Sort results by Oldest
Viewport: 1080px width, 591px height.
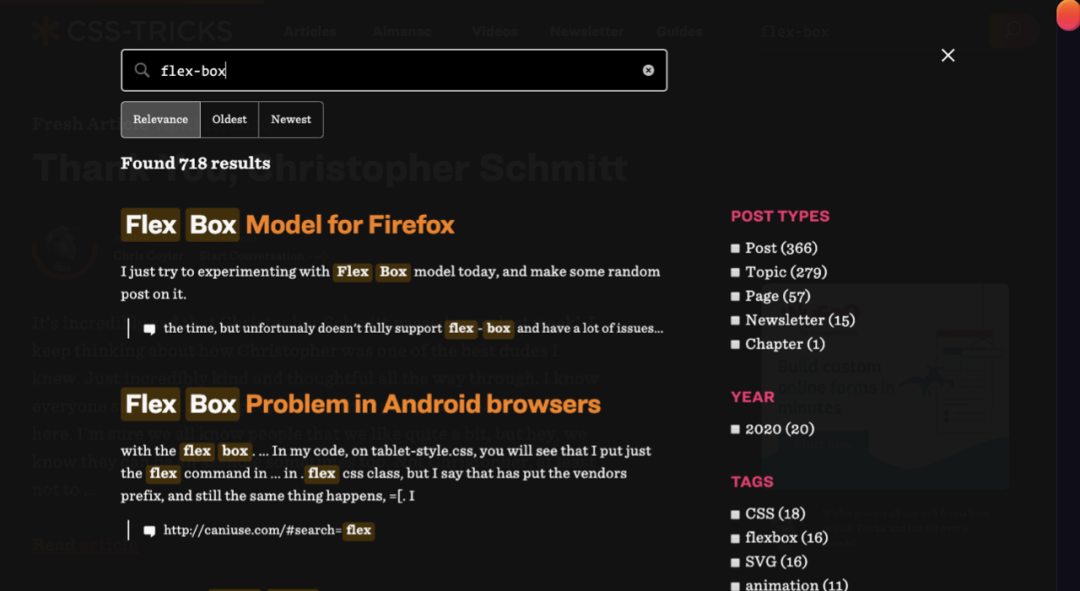(229, 120)
